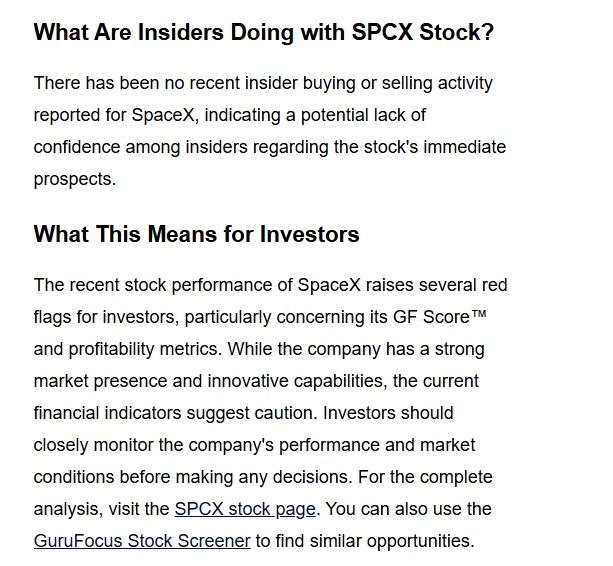Click the phrase 'financial indicators suggest caution'

coord(175,413)
